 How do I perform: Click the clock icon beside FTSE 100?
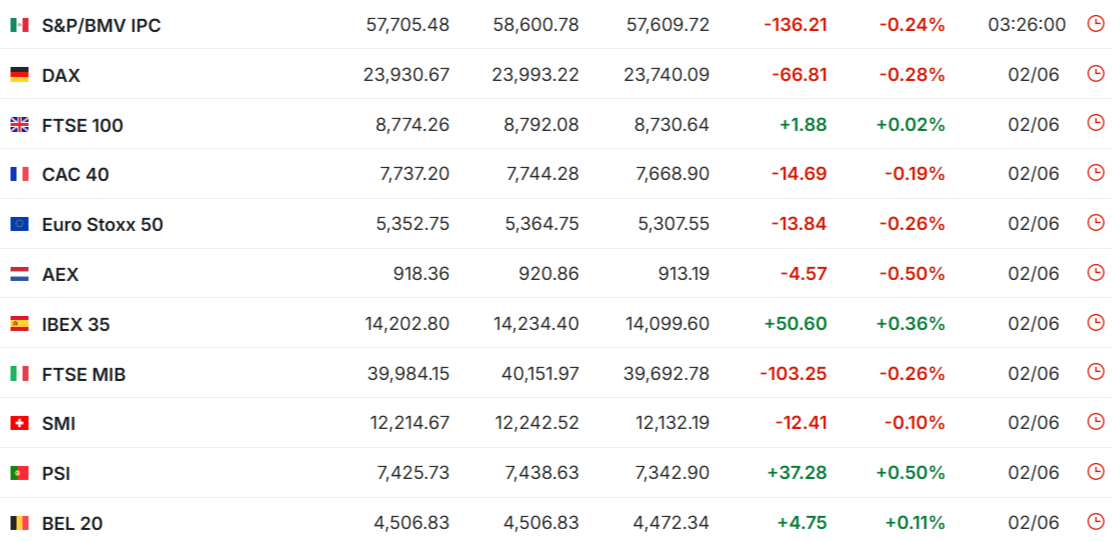(1096, 123)
